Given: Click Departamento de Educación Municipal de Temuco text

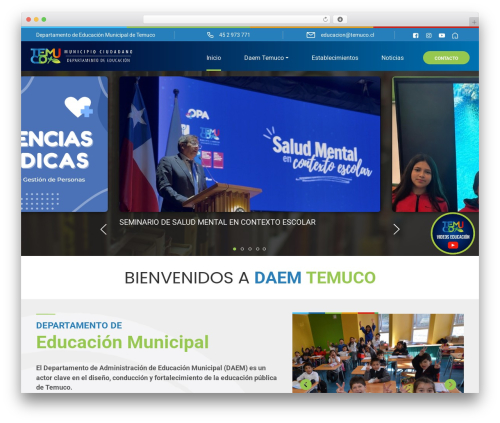Looking at the screenshot, I should [95, 35].
